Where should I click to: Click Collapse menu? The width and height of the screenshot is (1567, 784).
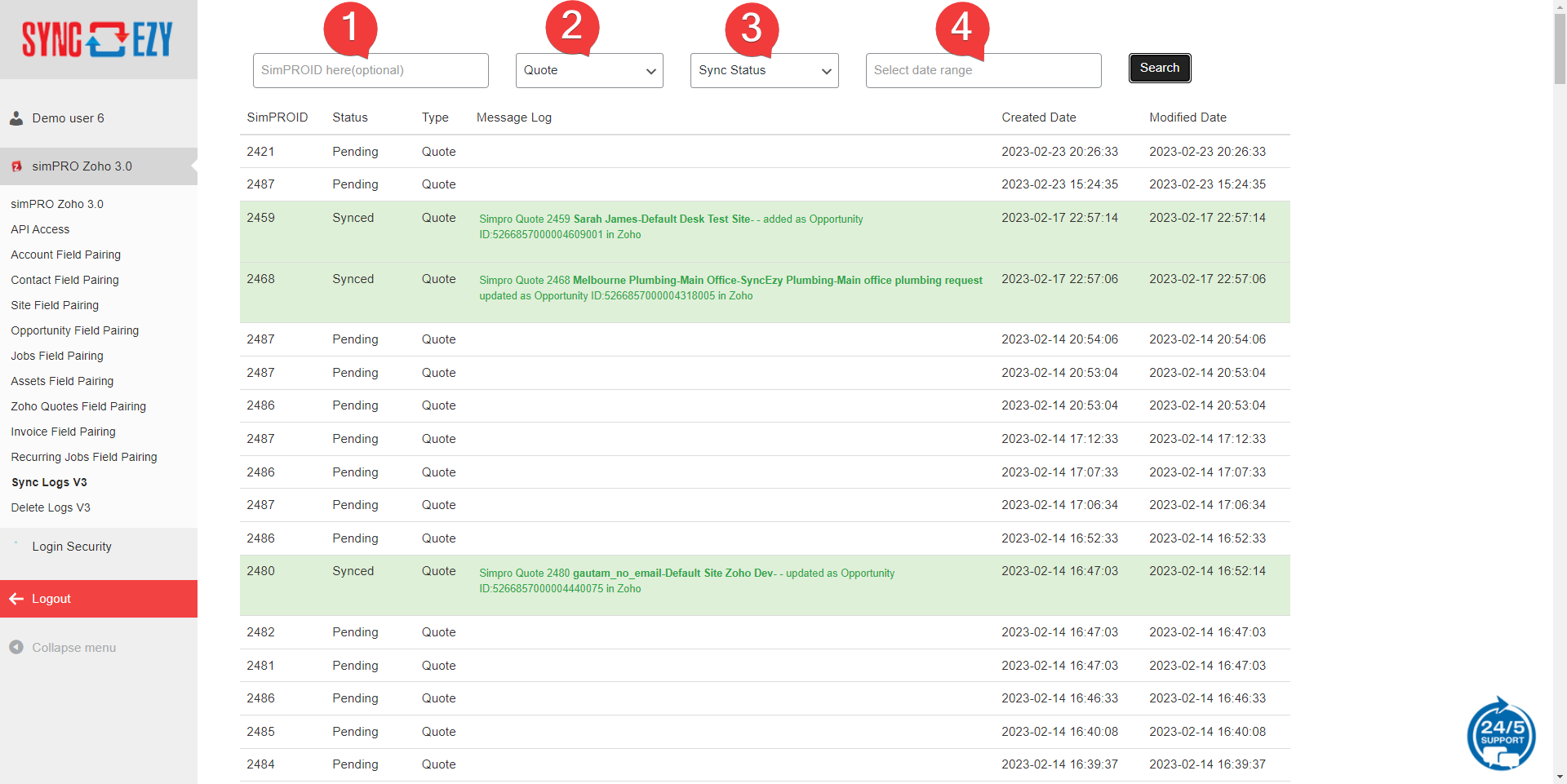(73, 648)
